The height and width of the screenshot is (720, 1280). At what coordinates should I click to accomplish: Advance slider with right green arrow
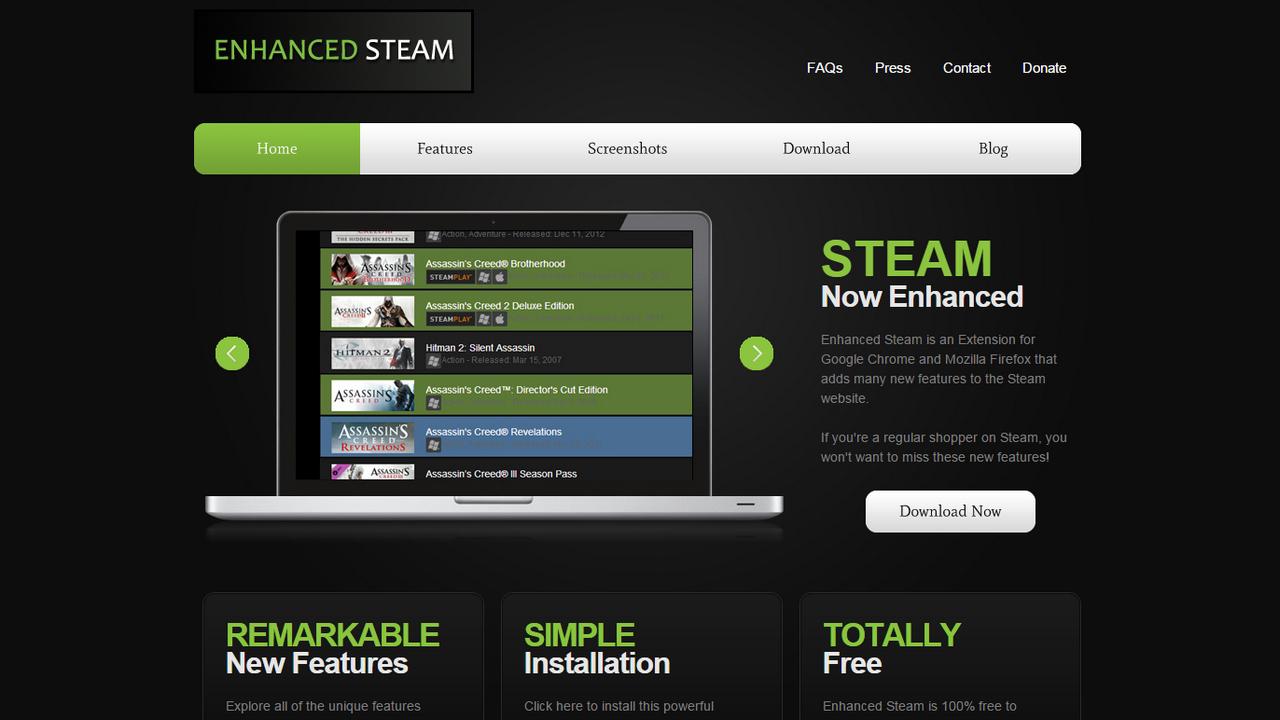pos(756,353)
